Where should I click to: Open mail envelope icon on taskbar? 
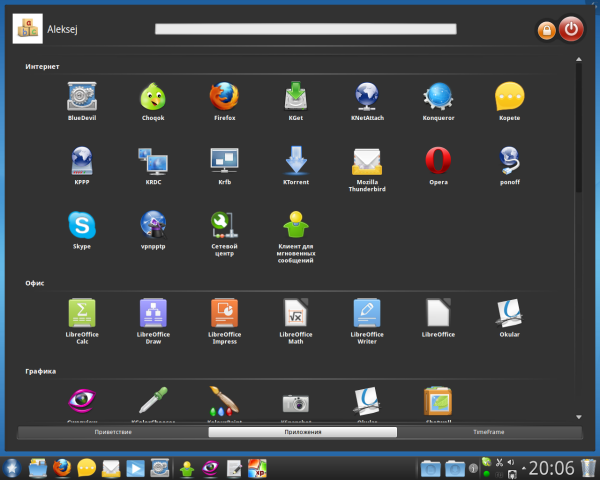point(111,469)
